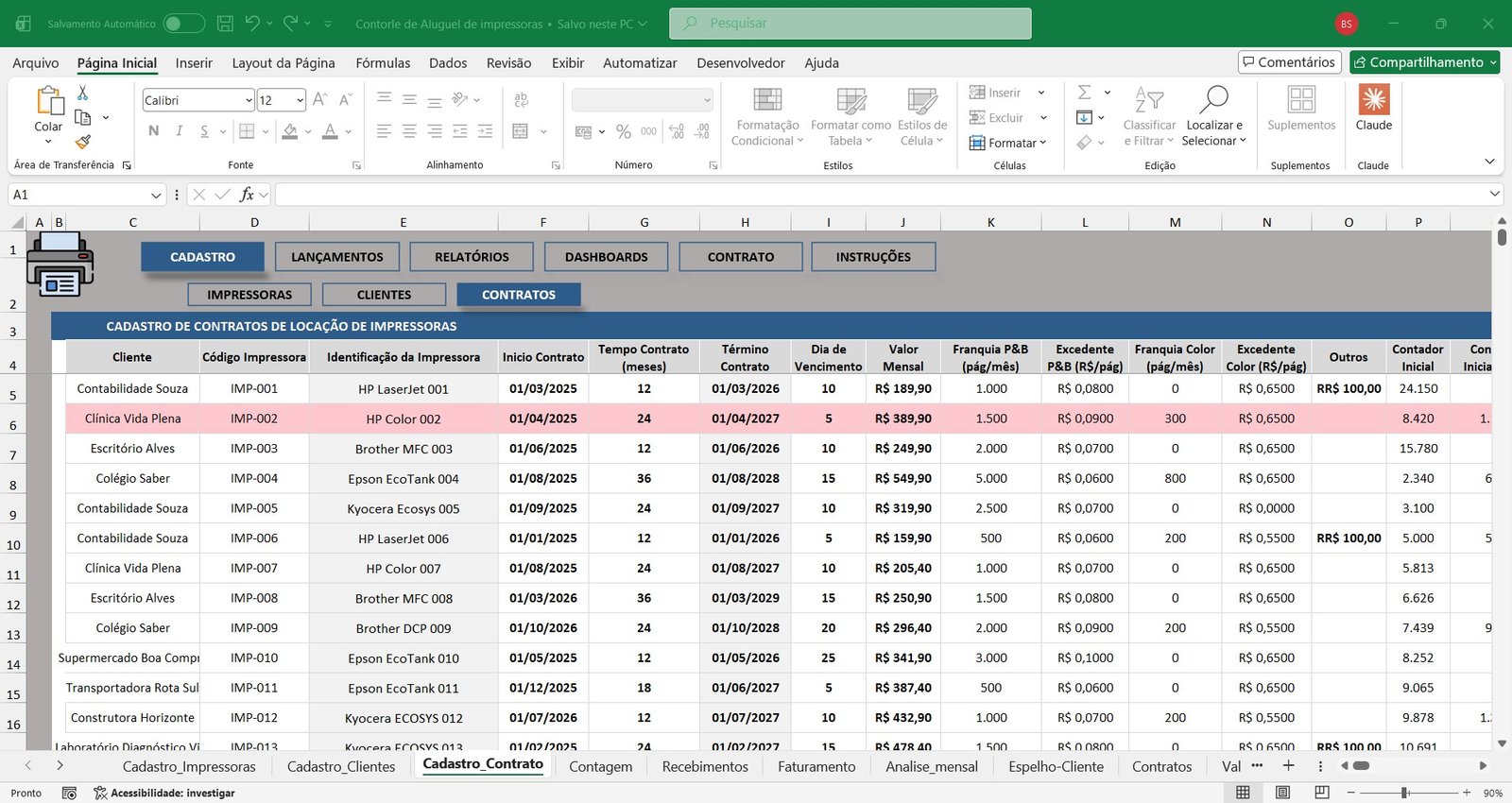Open the Dados ribbon tab
Image resolution: width=1512 pixels, height=803 pixels.
pyautogui.click(x=448, y=63)
